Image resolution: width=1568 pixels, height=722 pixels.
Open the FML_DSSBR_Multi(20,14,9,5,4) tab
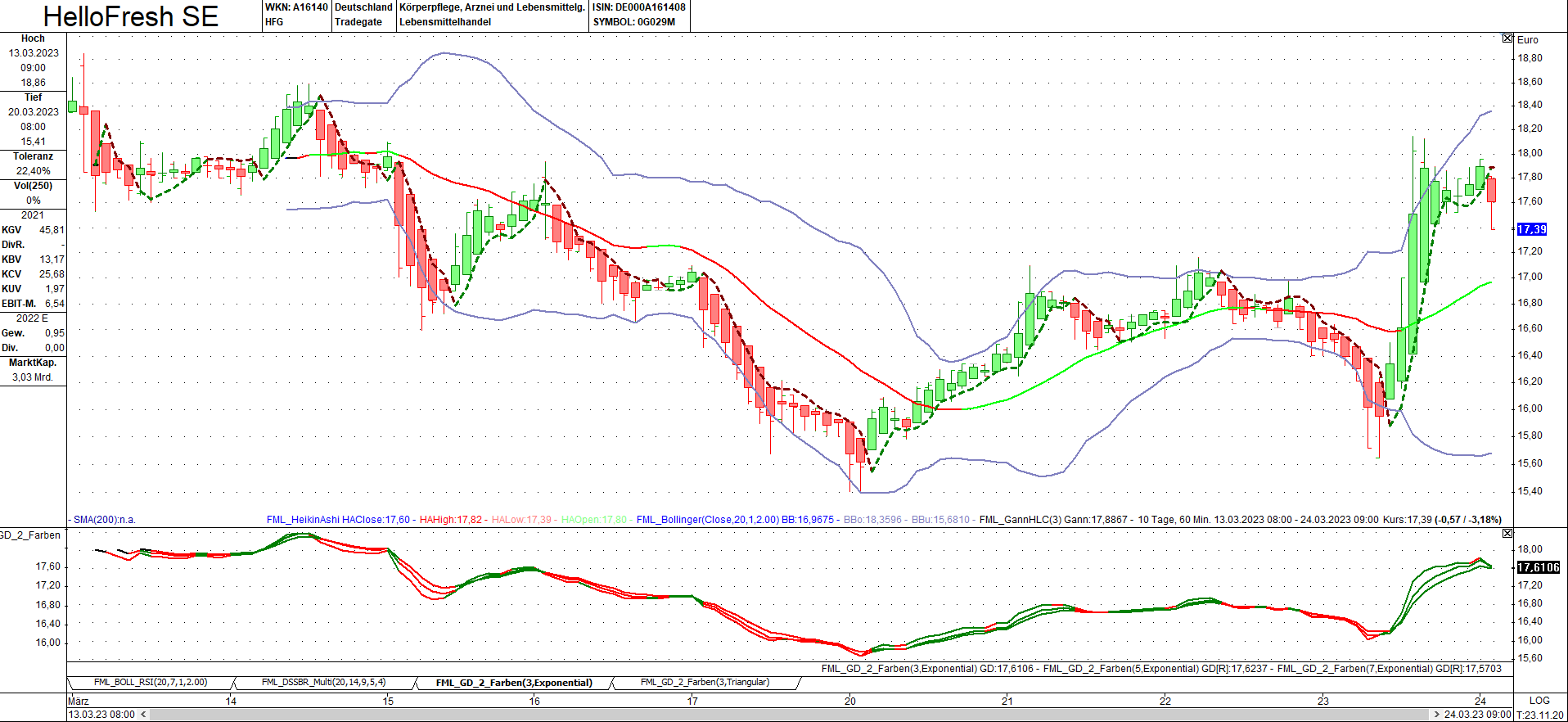coord(324,683)
